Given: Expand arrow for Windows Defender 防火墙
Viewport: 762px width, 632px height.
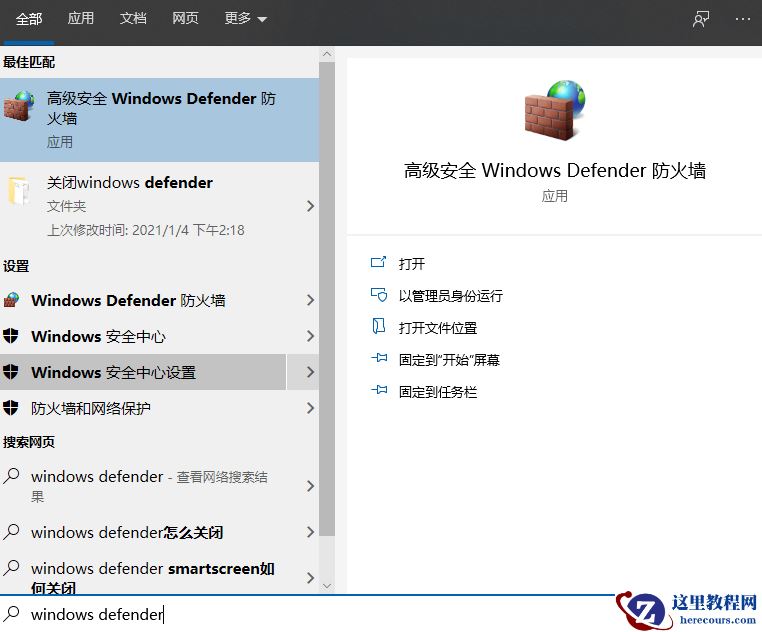Looking at the screenshot, I should (310, 300).
